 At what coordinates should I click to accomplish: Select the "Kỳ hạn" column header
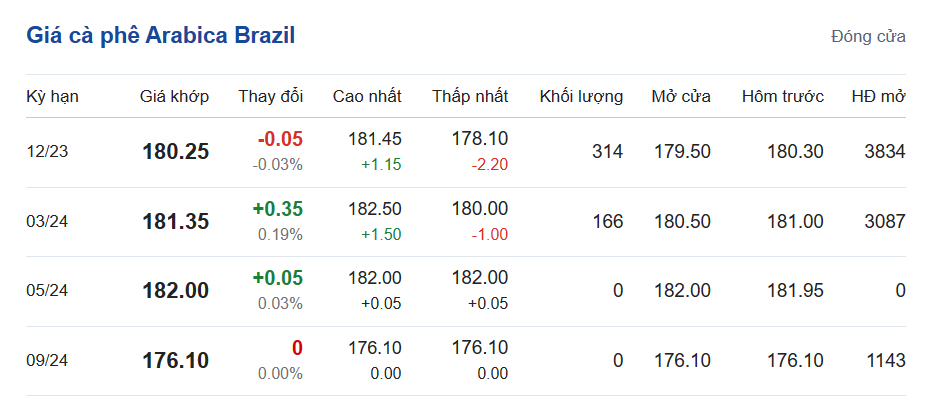coord(52,97)
